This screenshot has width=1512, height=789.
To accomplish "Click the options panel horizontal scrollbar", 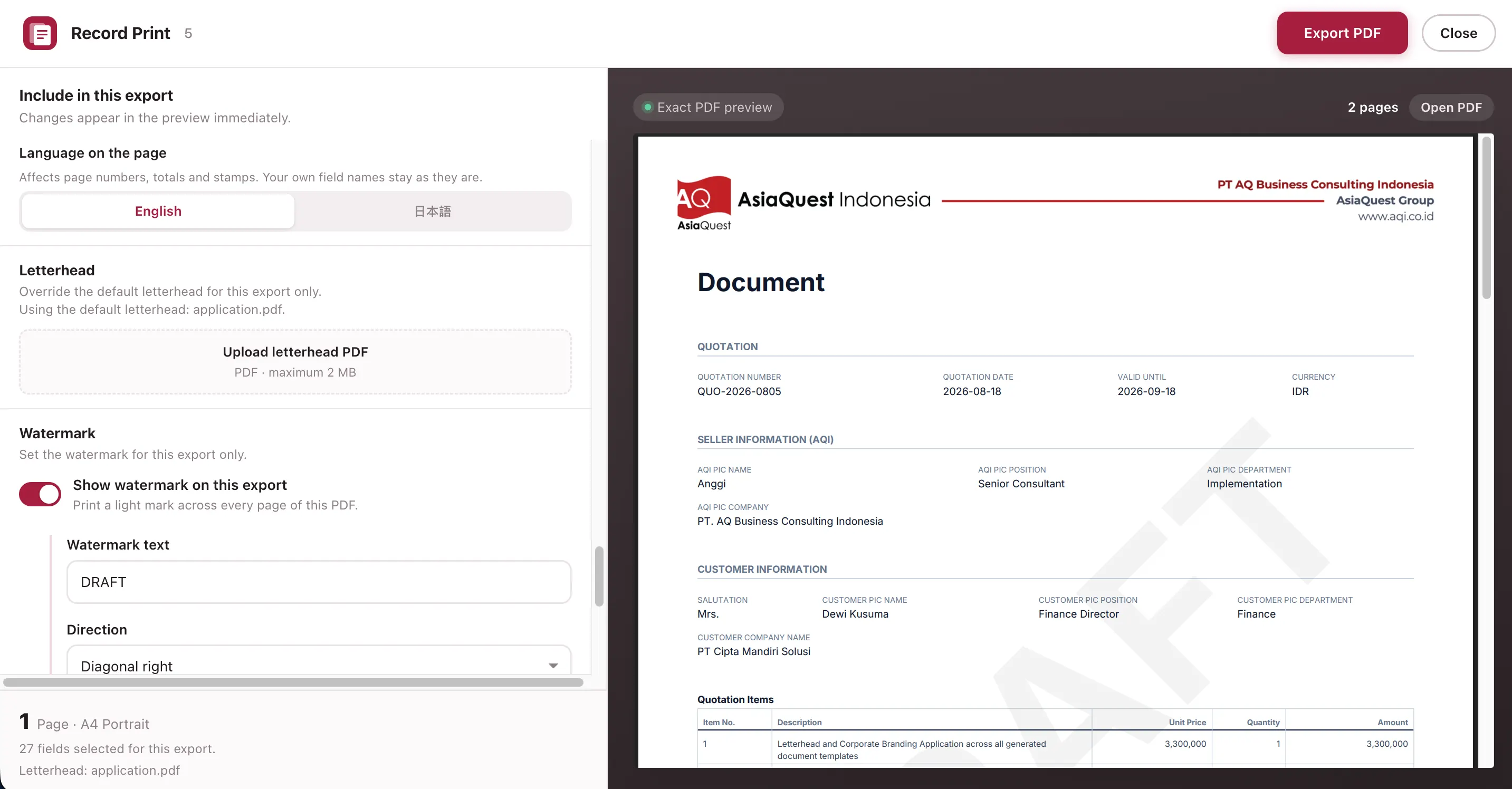I will click(x=293, y=682).
